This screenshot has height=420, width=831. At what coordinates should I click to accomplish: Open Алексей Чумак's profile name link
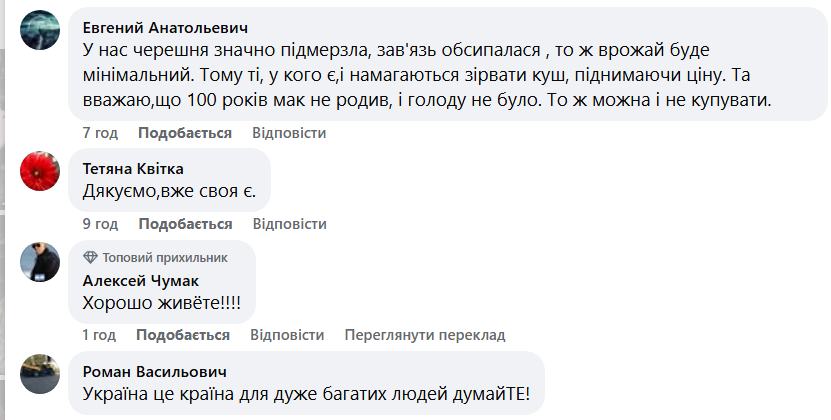(x=140, y=280)
